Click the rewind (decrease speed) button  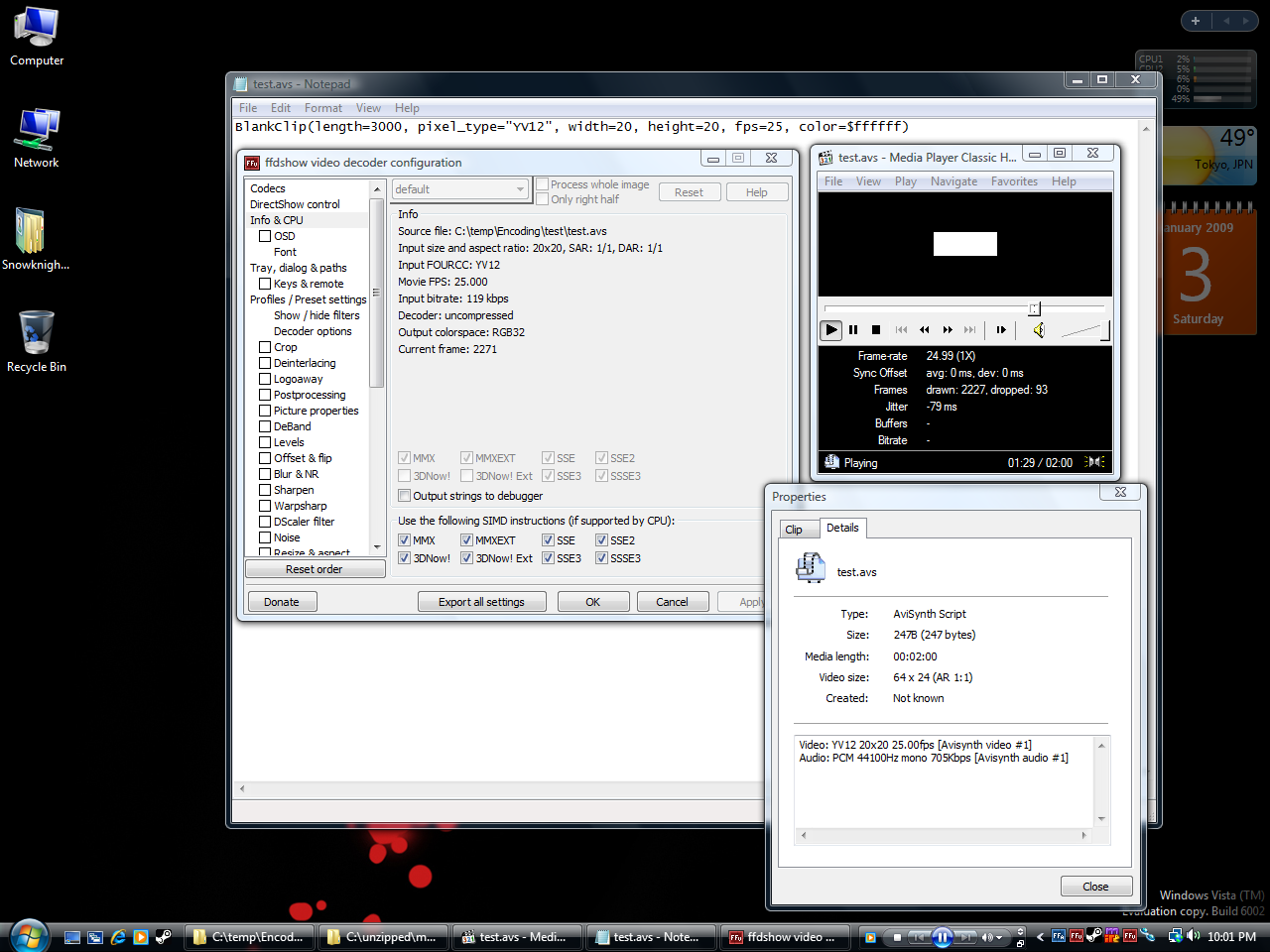tap(925, 330)
